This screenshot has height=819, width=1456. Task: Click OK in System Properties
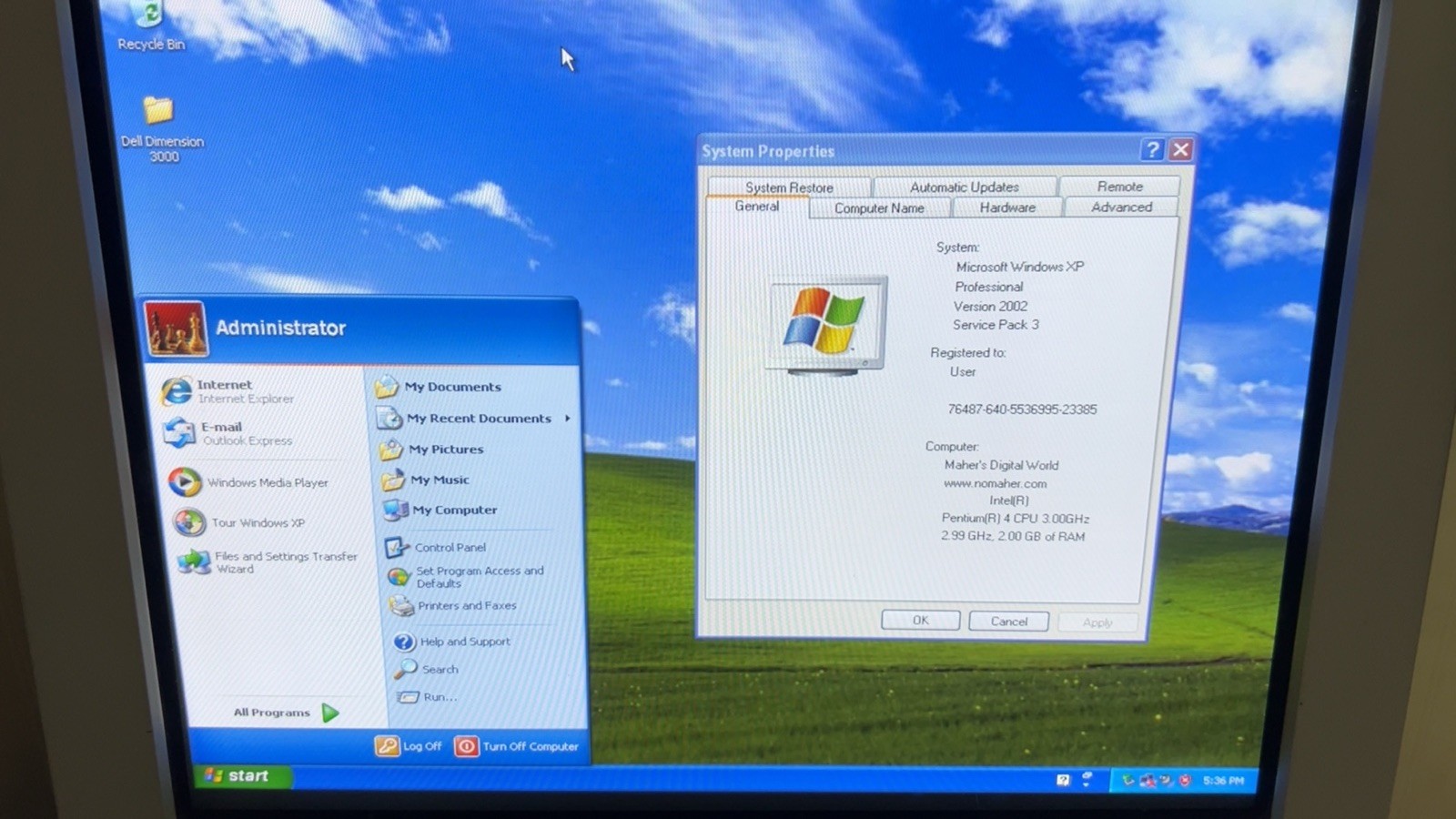921,620
